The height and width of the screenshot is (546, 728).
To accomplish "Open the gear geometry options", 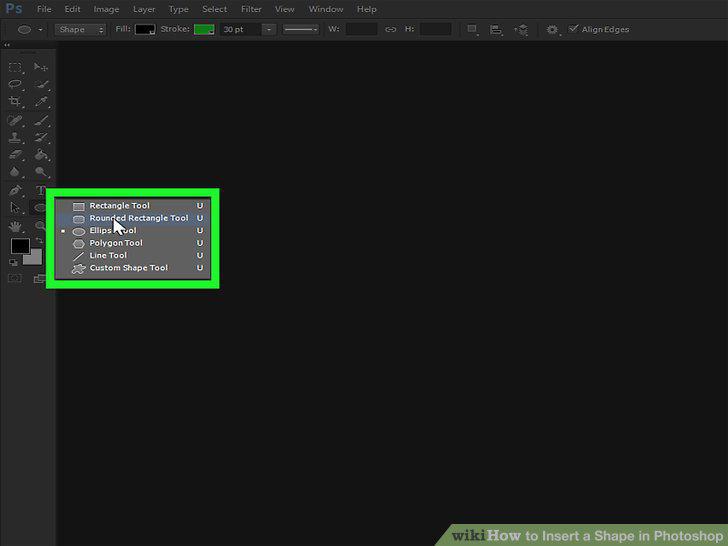I will coord(552,30).
